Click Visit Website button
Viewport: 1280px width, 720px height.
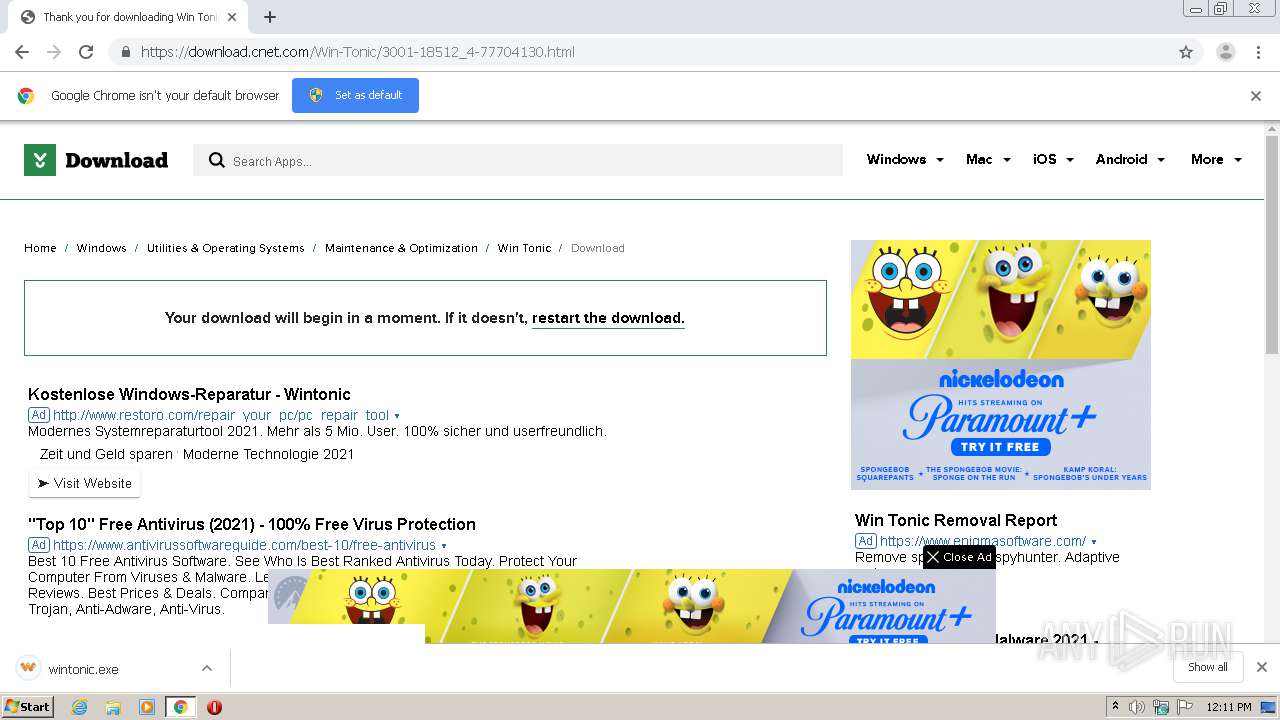click(84, 483)
